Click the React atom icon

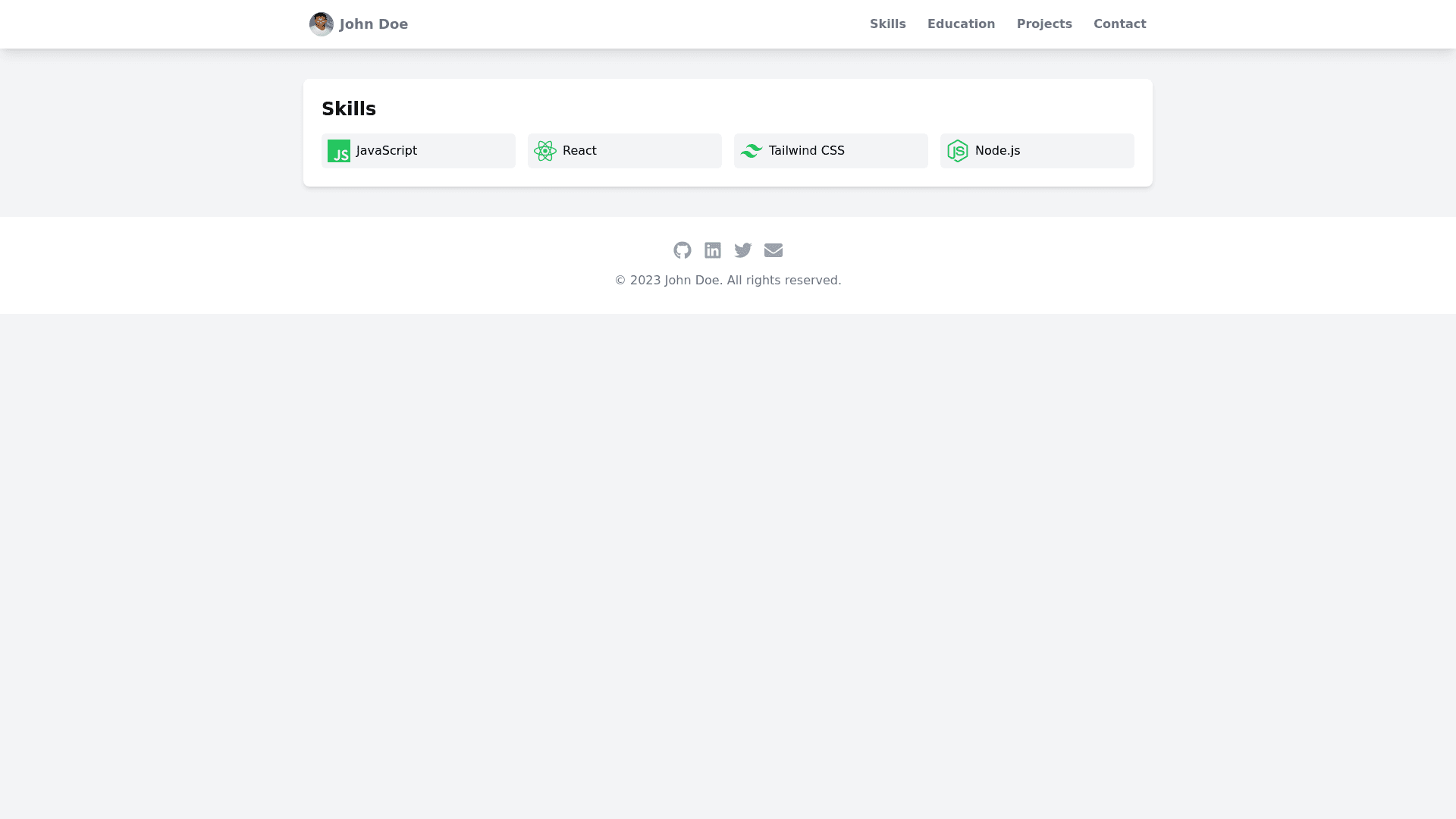click(545, 151)
